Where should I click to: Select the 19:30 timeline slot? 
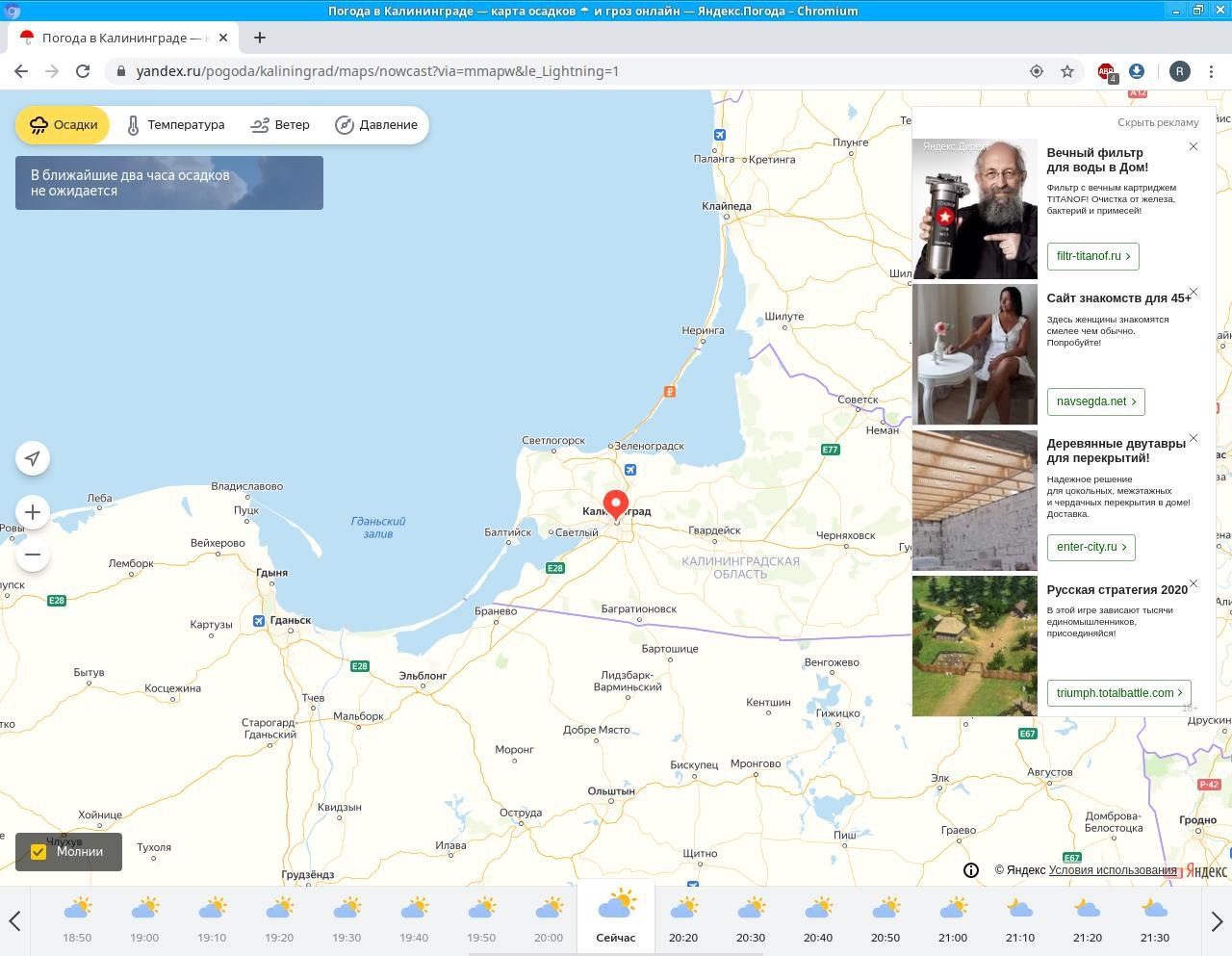tap(346, 920)
